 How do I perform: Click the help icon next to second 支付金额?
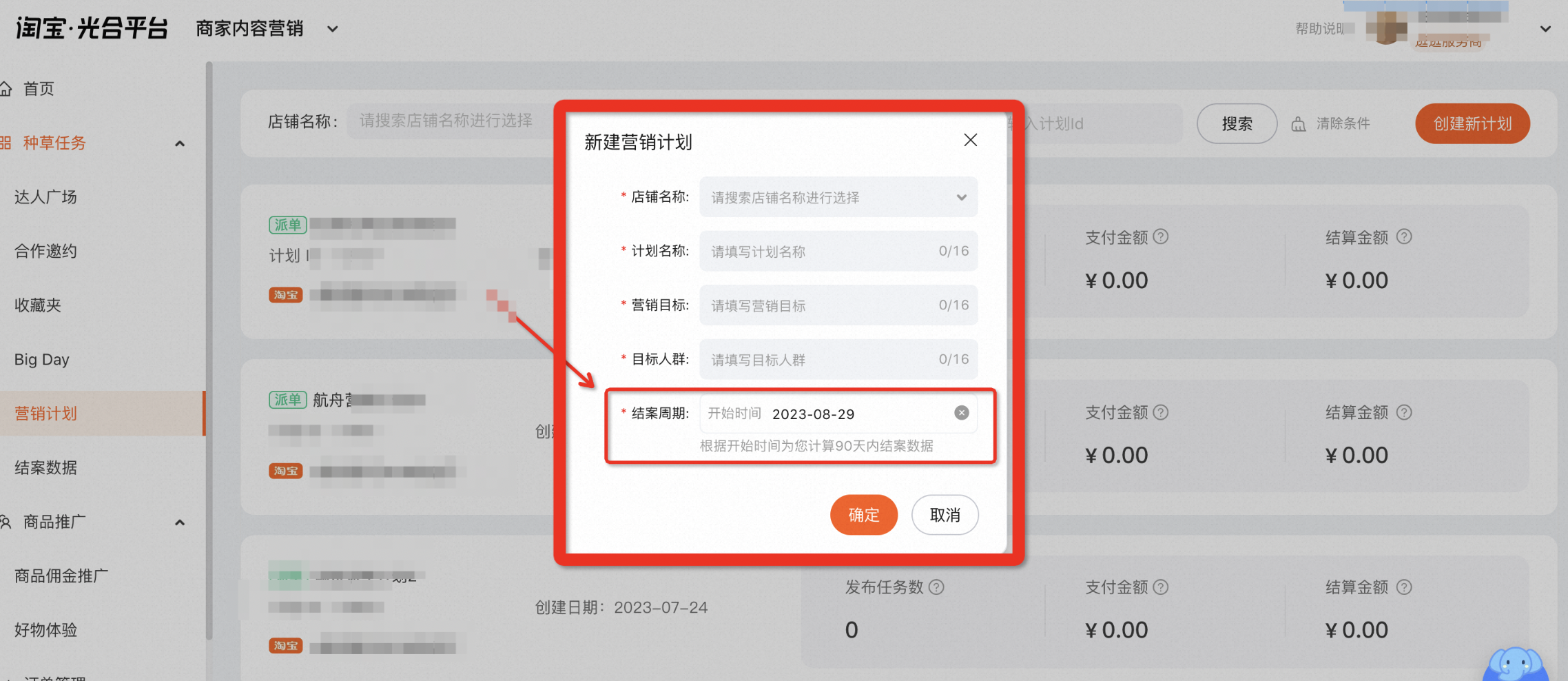pyautogui.click(x=1161, y=412)
